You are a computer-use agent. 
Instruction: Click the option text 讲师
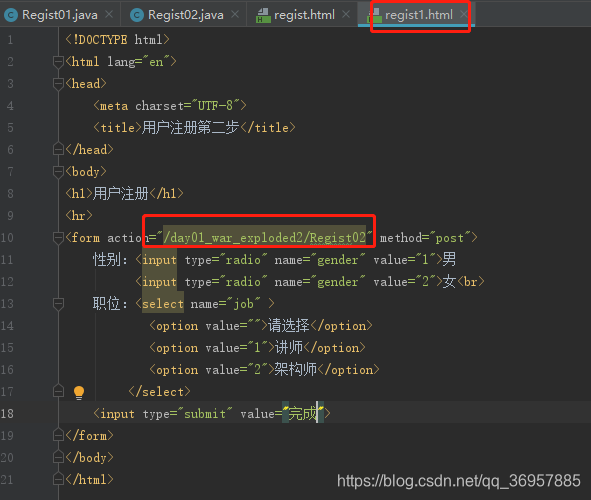(x=289, y=347)
